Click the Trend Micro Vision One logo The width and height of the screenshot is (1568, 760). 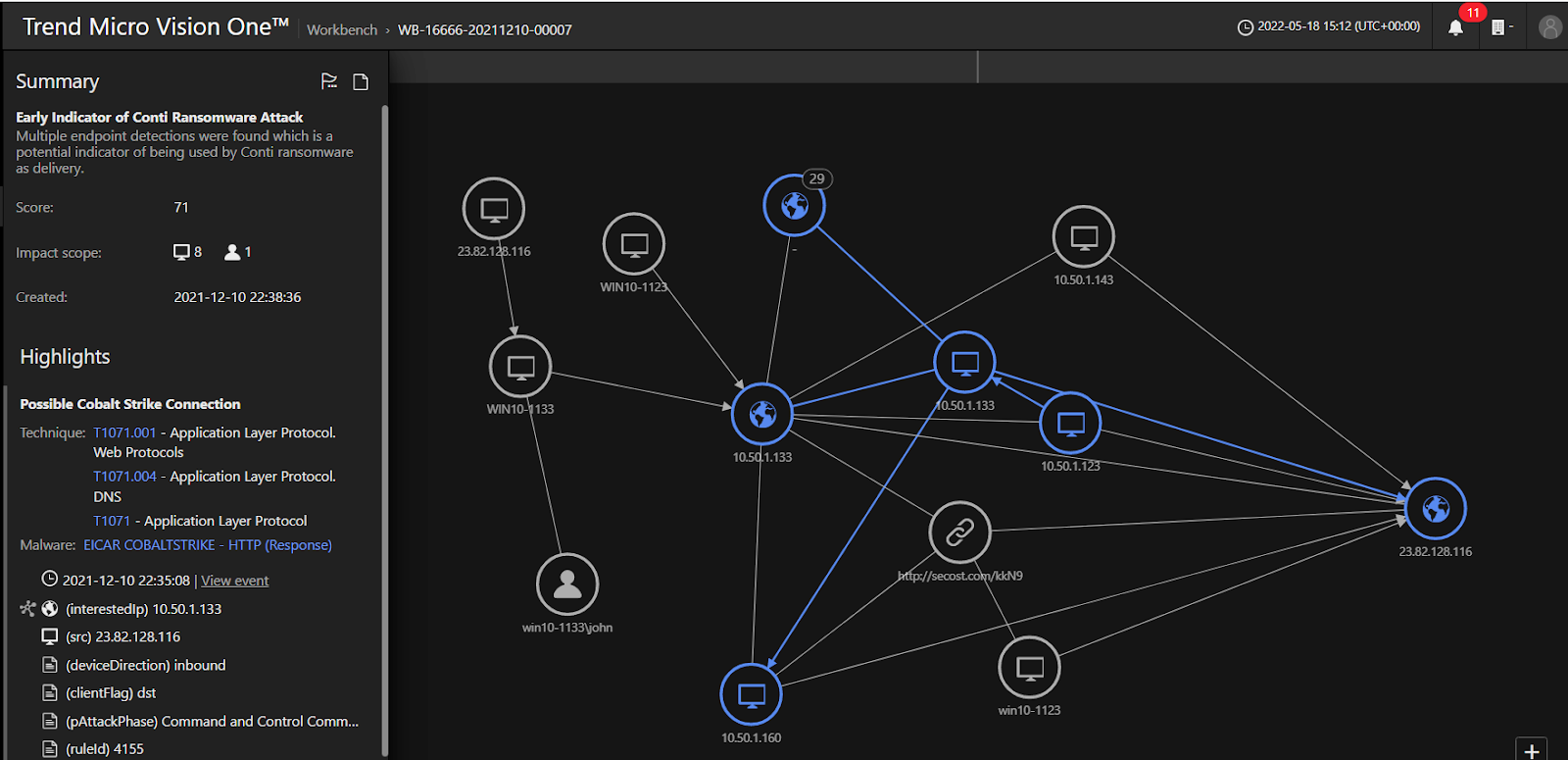coord(156,26)
